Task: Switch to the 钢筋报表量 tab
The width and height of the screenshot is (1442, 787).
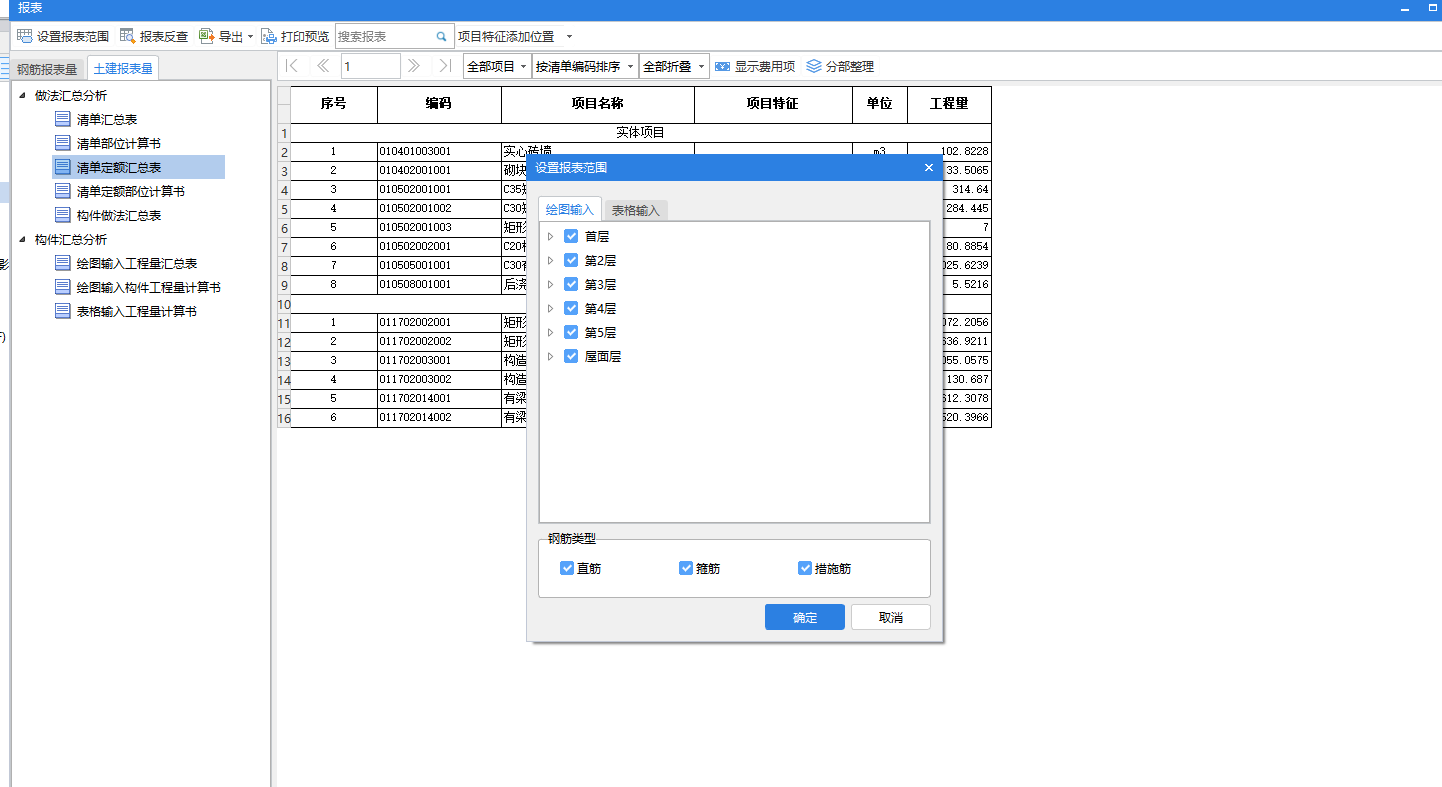Action: pos(47,69)
